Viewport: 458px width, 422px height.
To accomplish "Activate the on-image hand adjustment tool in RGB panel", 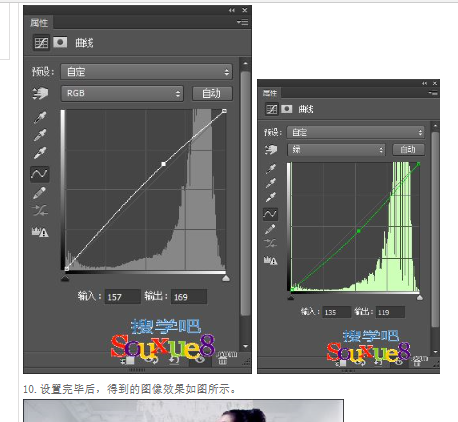I will (40, 93).
